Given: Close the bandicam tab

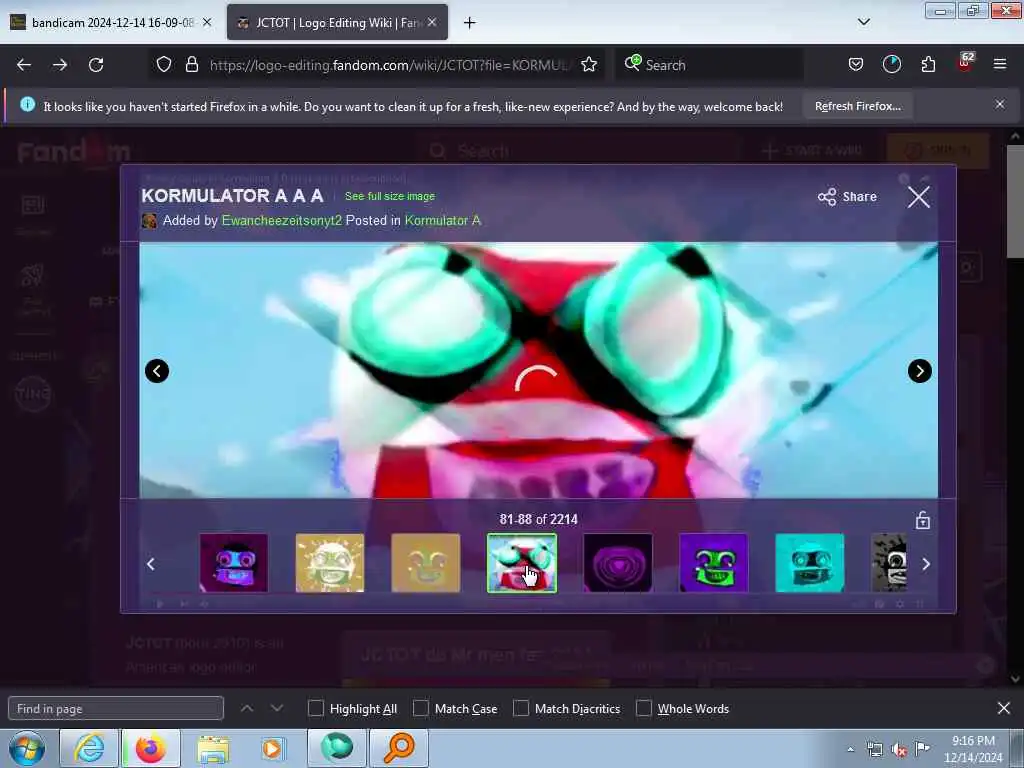Looking at the screenshot, I should (x=207, y=22).
